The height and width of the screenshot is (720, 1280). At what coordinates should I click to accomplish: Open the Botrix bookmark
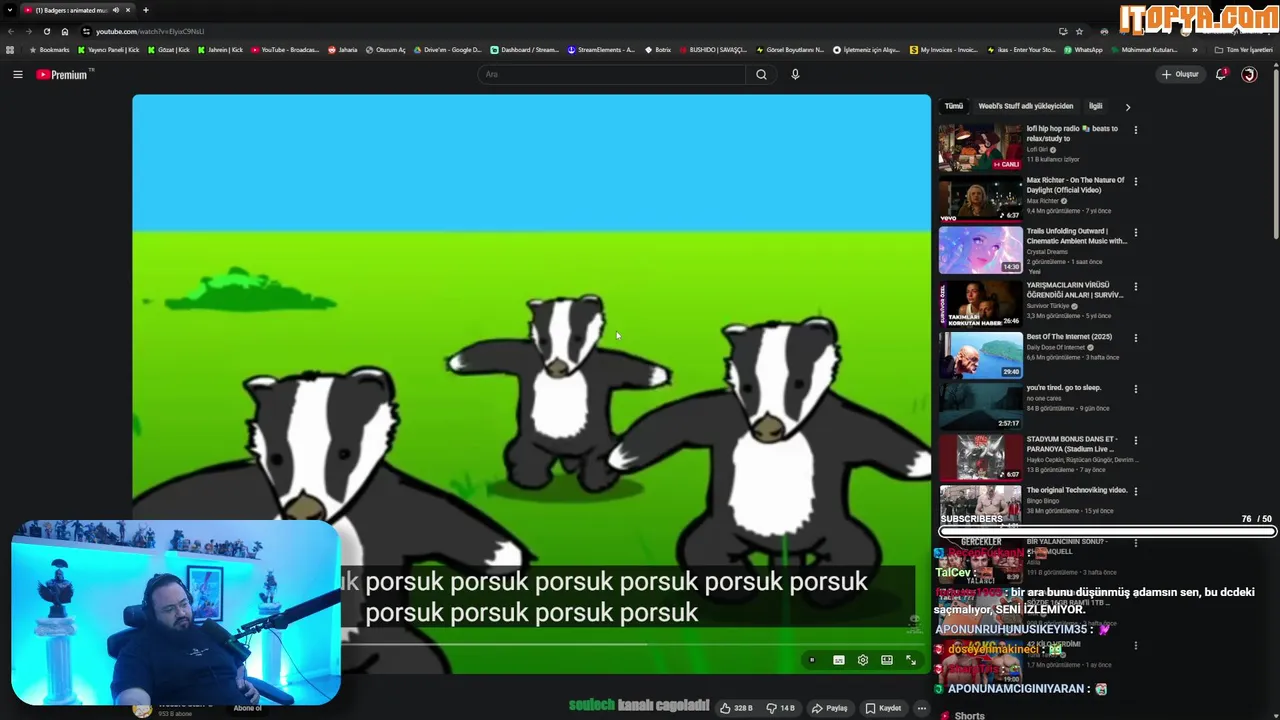click(x=657, y=50)
